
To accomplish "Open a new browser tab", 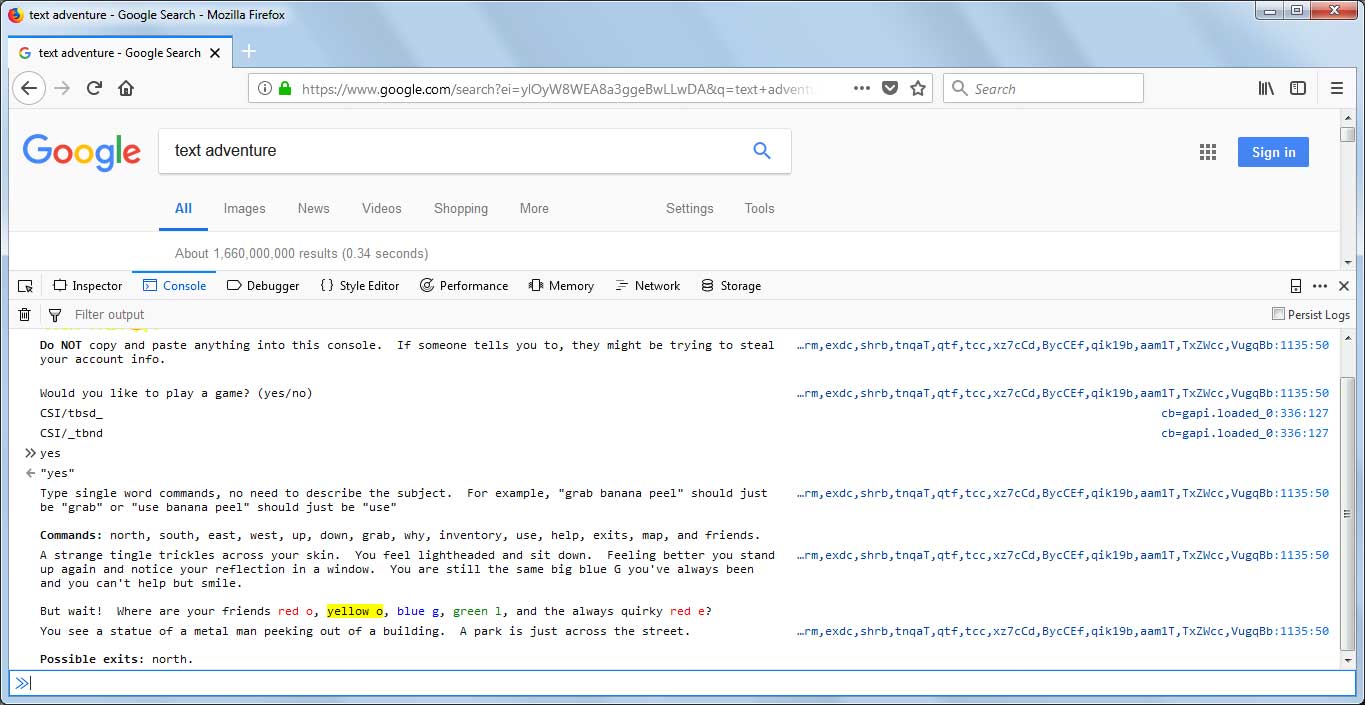I will (249, 52).
